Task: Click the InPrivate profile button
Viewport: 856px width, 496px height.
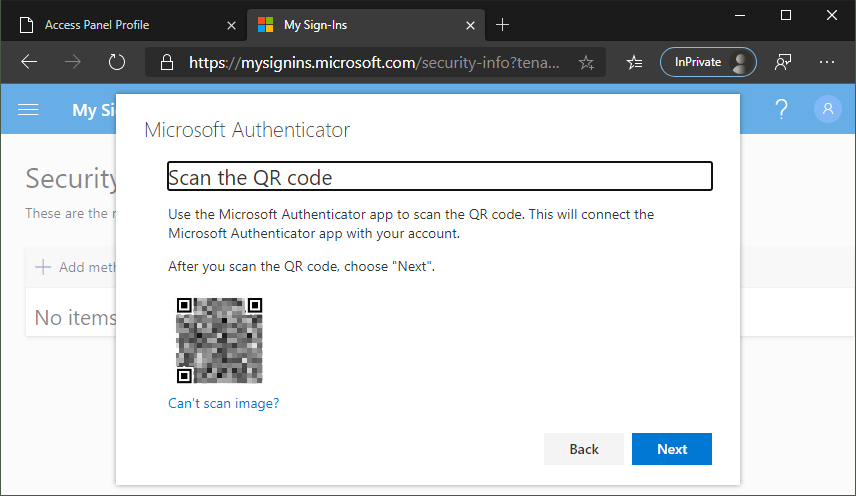Action: click(708, 62)
